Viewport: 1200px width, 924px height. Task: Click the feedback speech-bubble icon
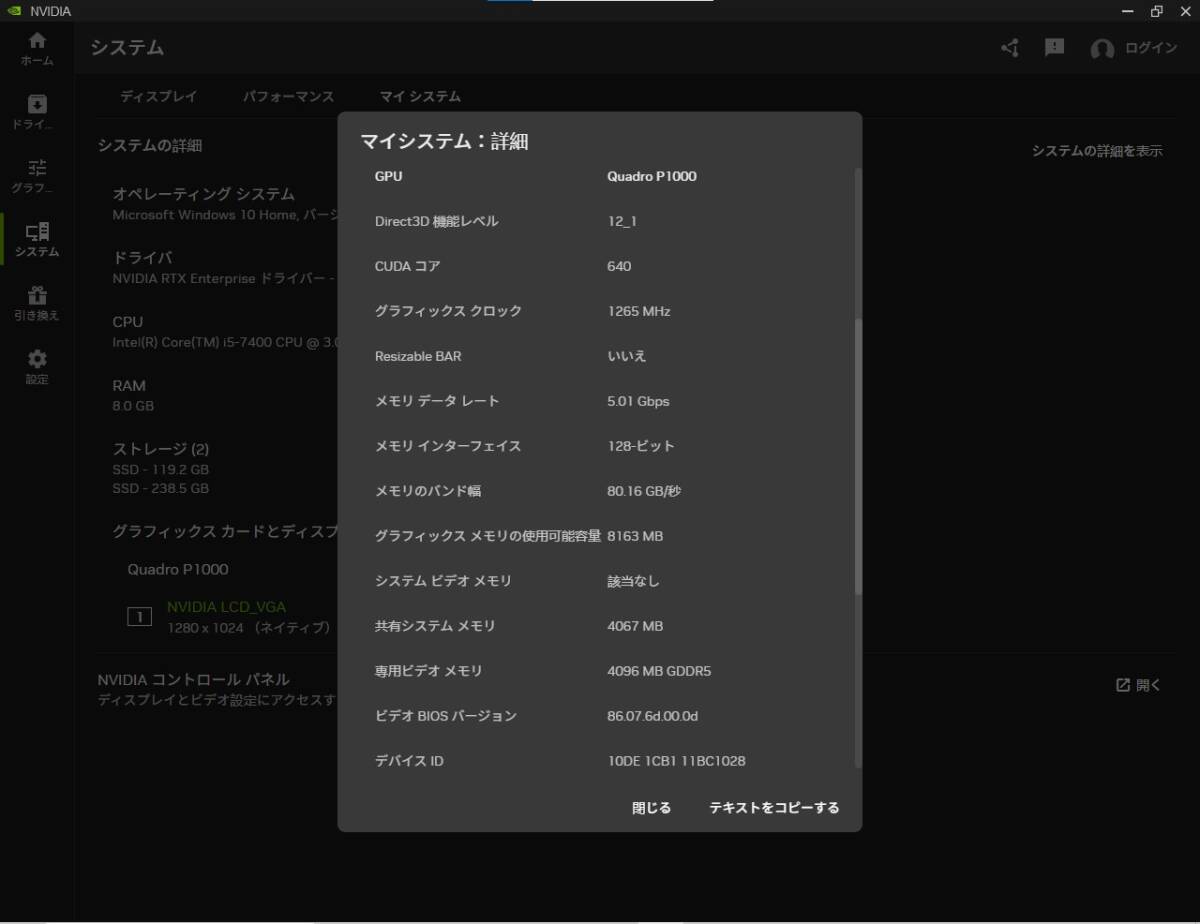coord(1054,48)
